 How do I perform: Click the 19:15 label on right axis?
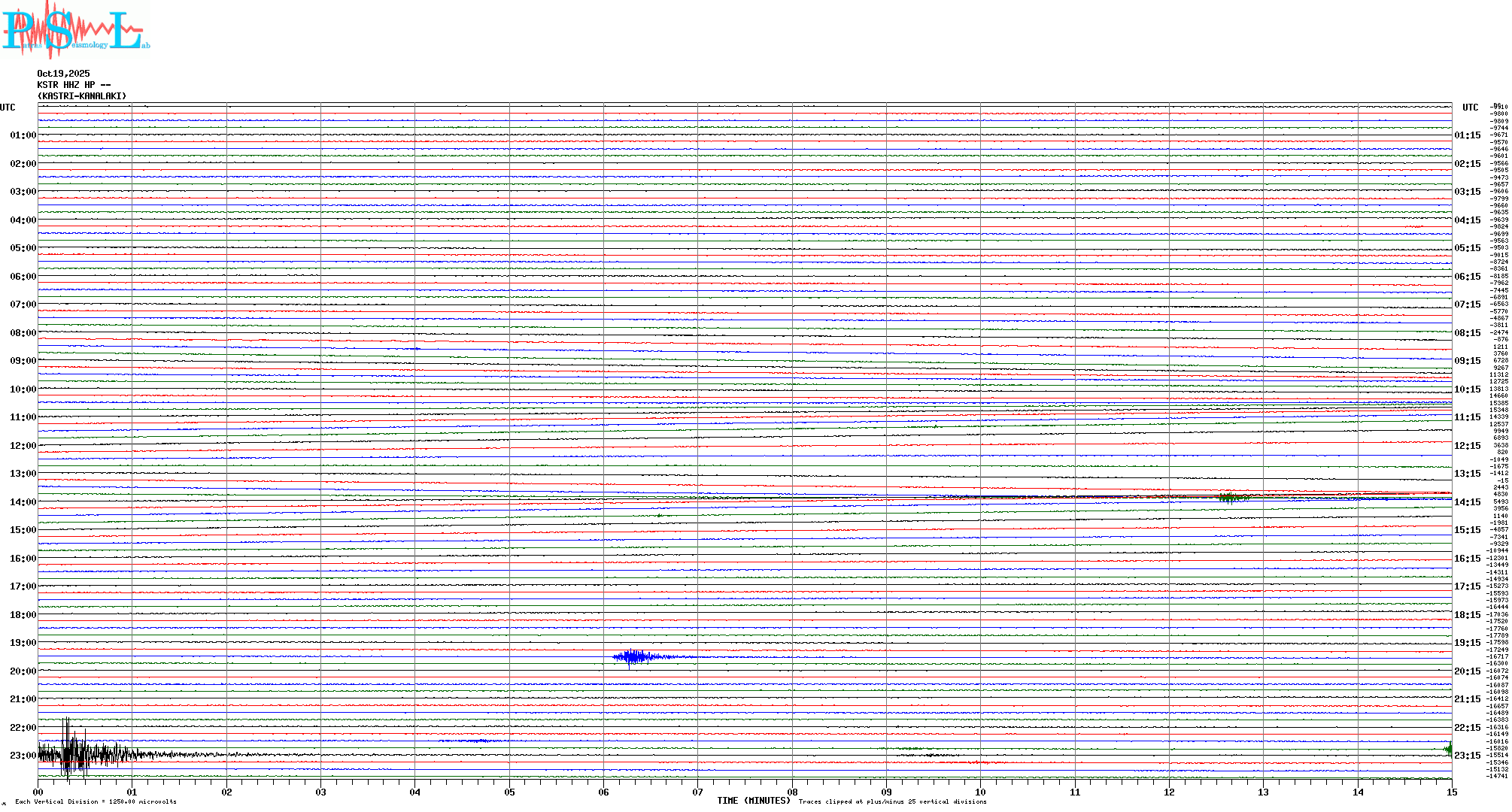click(1467, 643)
